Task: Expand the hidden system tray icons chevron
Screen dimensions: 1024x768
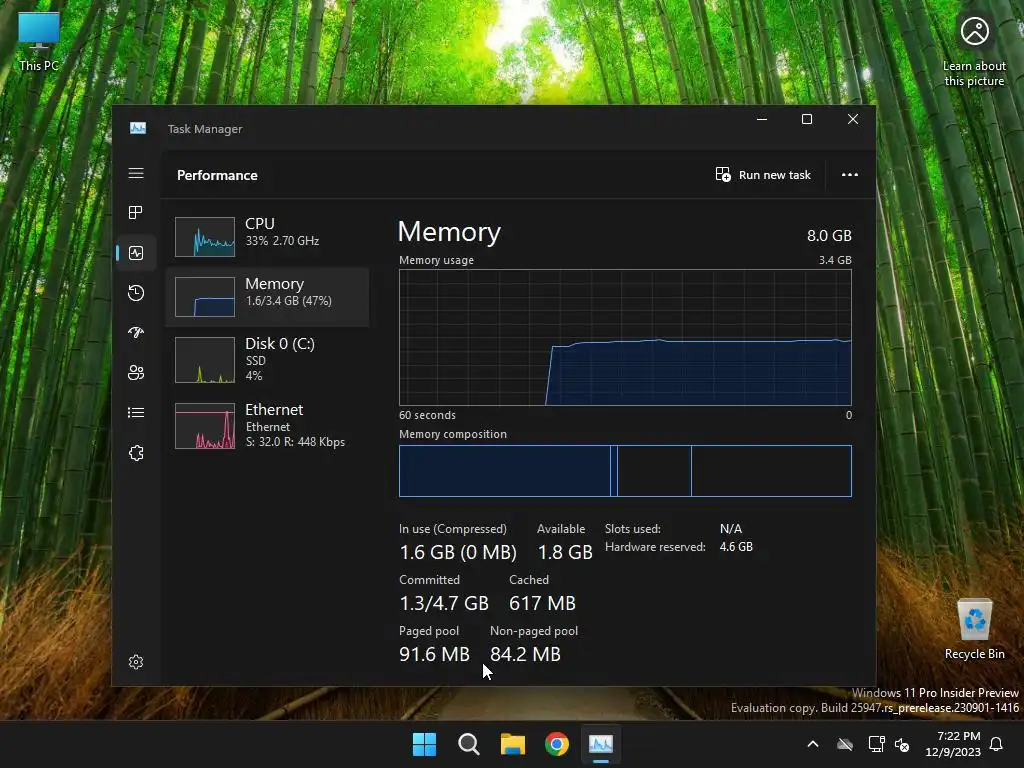Action: (813, 744)
